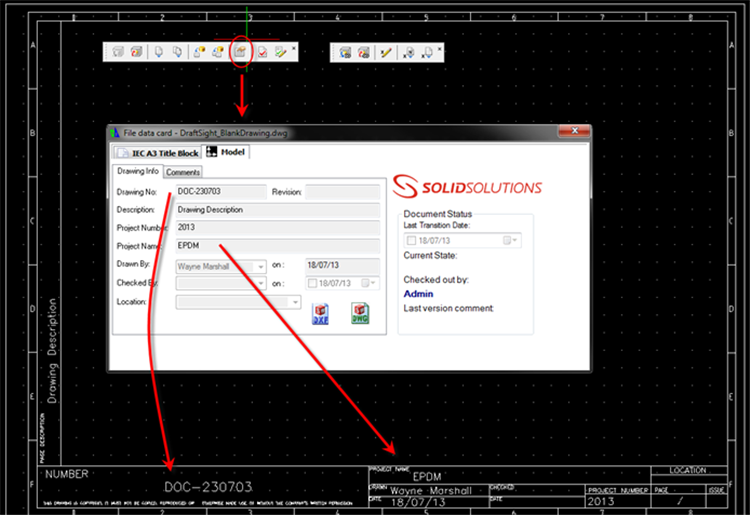This screenshot has width=750, height=515.
Task: Expand the Checked By dropdown
Action: click(262, 284)
